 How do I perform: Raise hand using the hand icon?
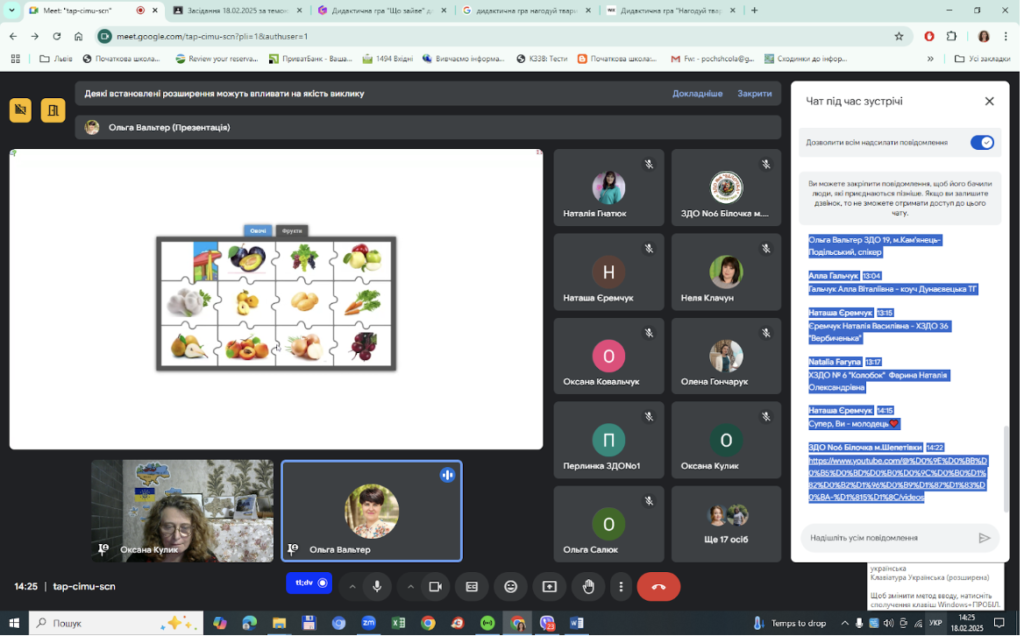tap(588, 587)
